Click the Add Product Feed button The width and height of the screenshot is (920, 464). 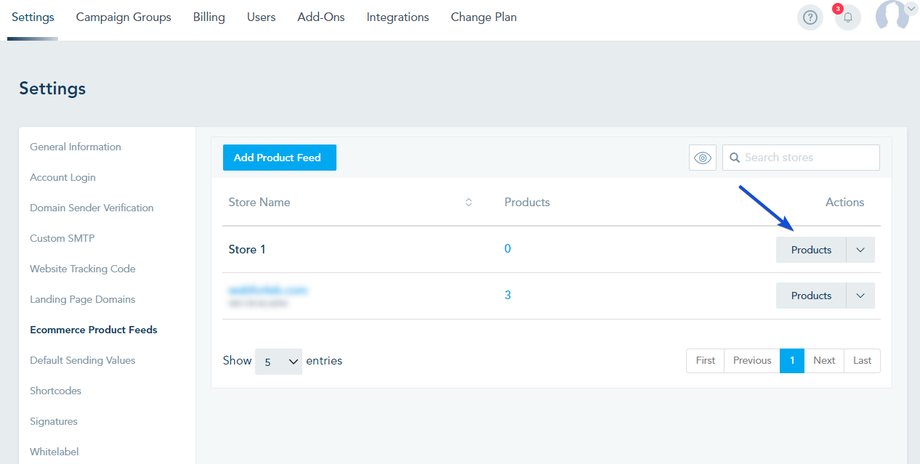279,158
